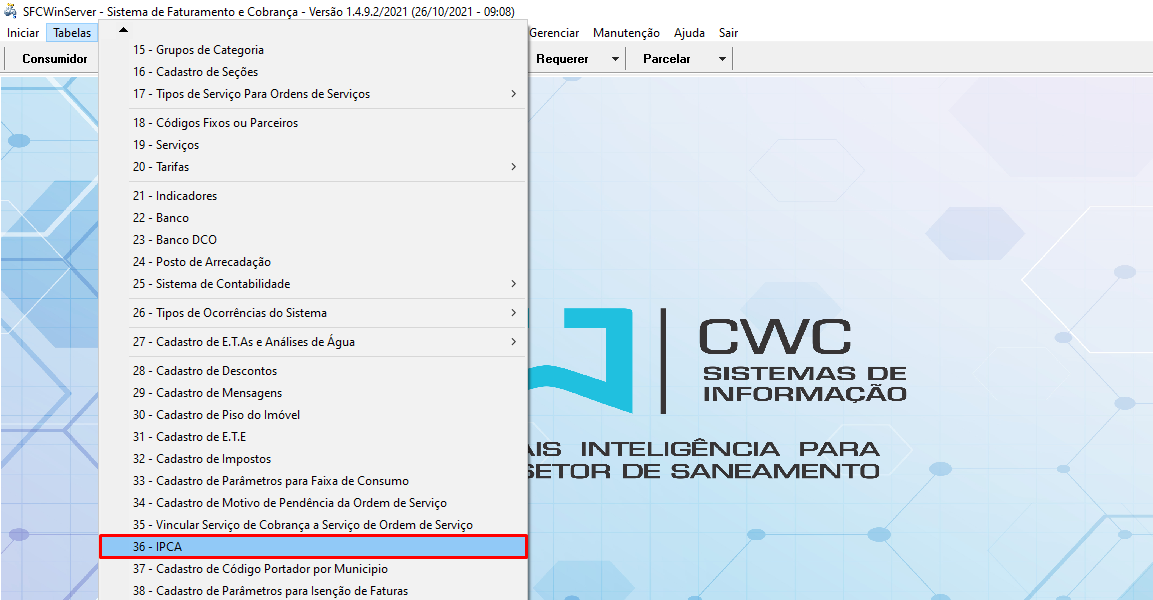The width and height of the screenshot is (1153, 600).
Task: Click the SFCWinServer application icon in title bar
Action: point(10,10)
